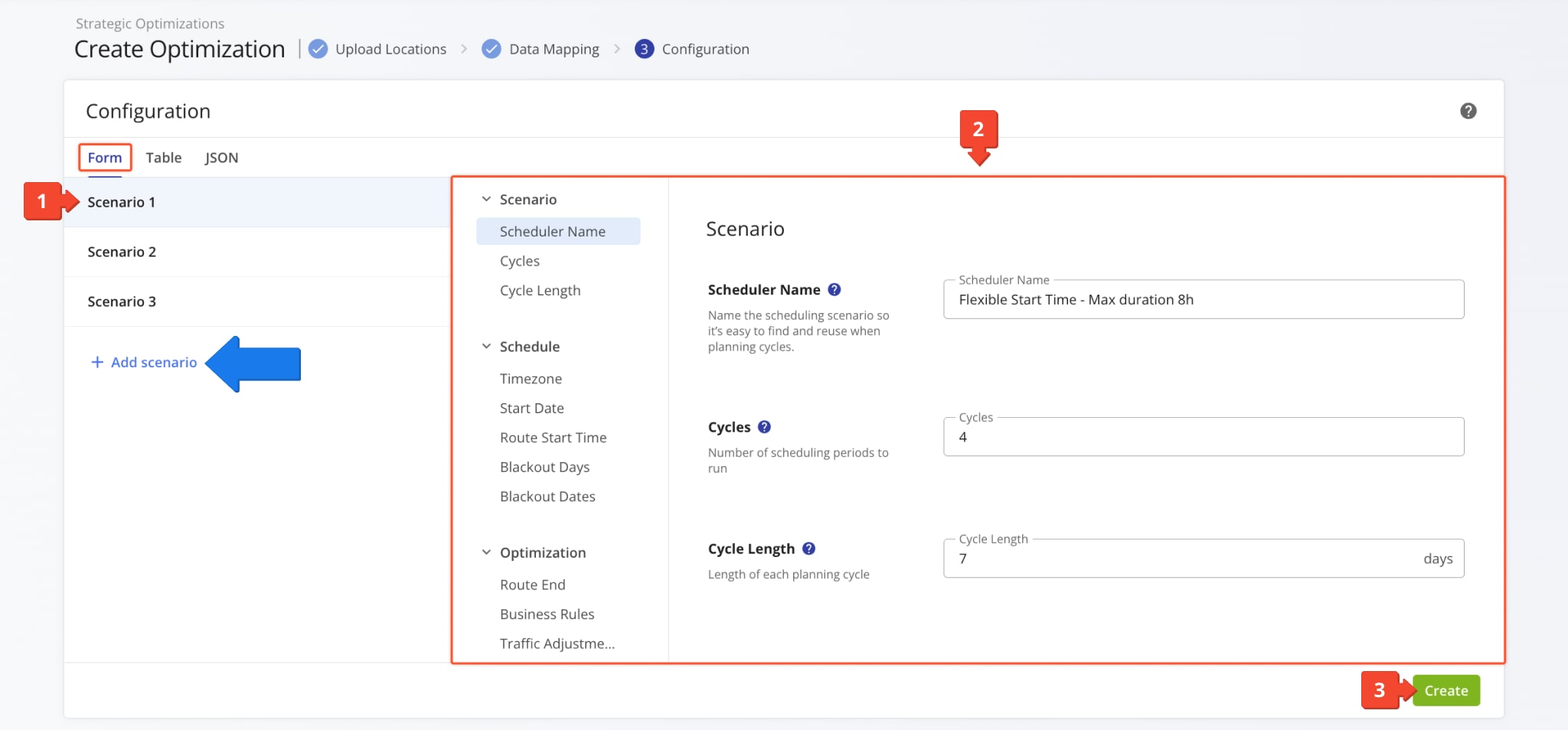Click the Schedule group heading in nav
1568x730 pixels.
point(530,346)
